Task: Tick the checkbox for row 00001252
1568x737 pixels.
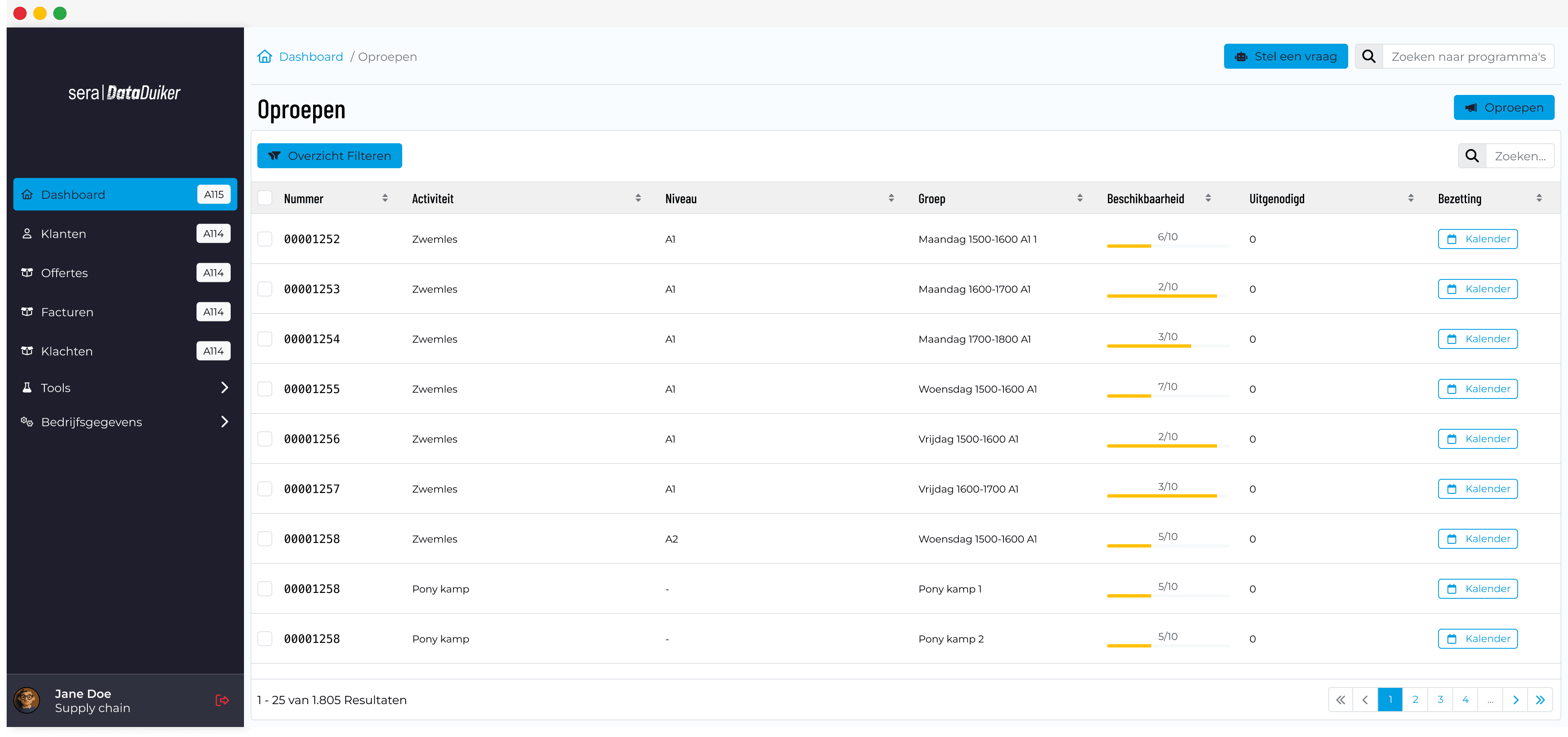Action: click(265, 239)
